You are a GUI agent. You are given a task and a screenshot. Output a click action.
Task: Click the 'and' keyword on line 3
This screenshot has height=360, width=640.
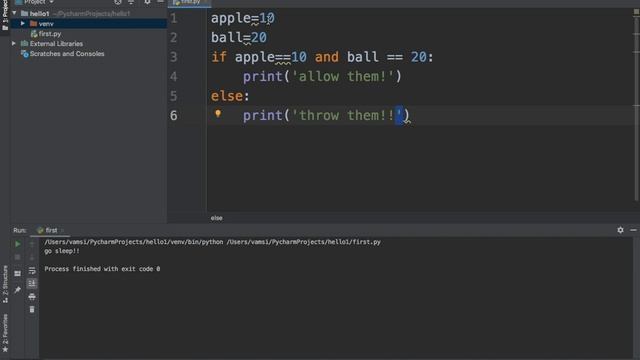click(x=327, y=57)
